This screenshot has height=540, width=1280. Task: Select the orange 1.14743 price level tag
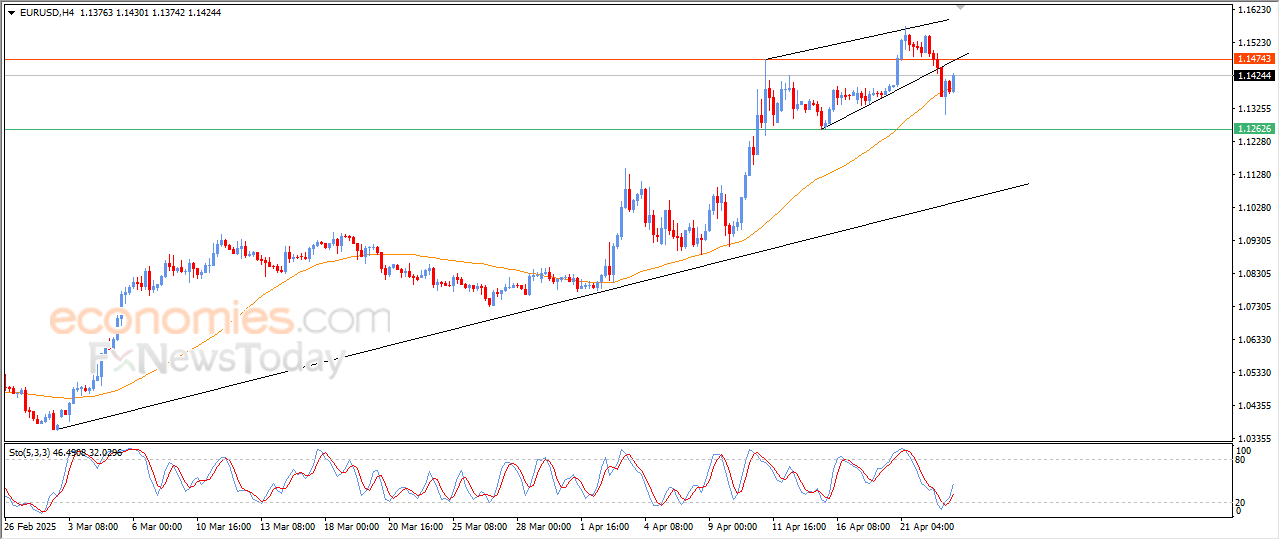point(1254,59)
